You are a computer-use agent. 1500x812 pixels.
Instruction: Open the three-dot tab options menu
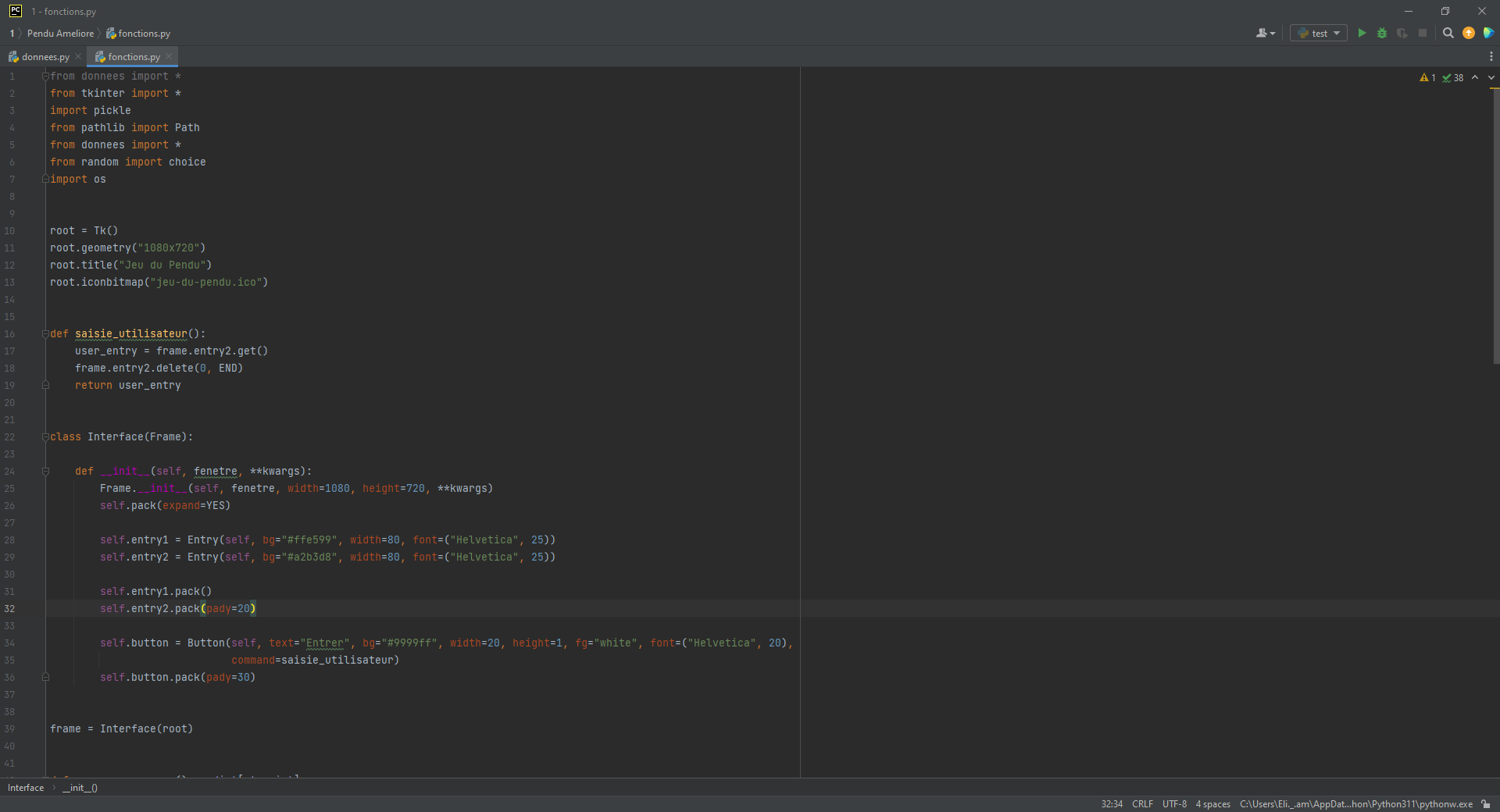coord(1491,56)
